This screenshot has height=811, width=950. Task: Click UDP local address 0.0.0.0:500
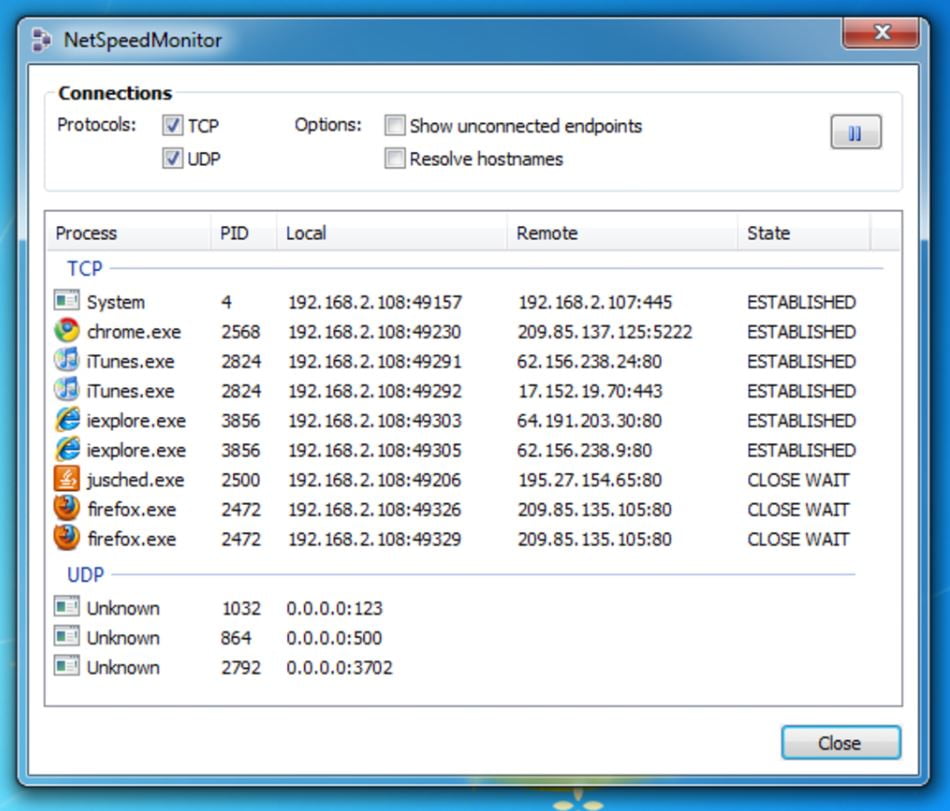334,637
